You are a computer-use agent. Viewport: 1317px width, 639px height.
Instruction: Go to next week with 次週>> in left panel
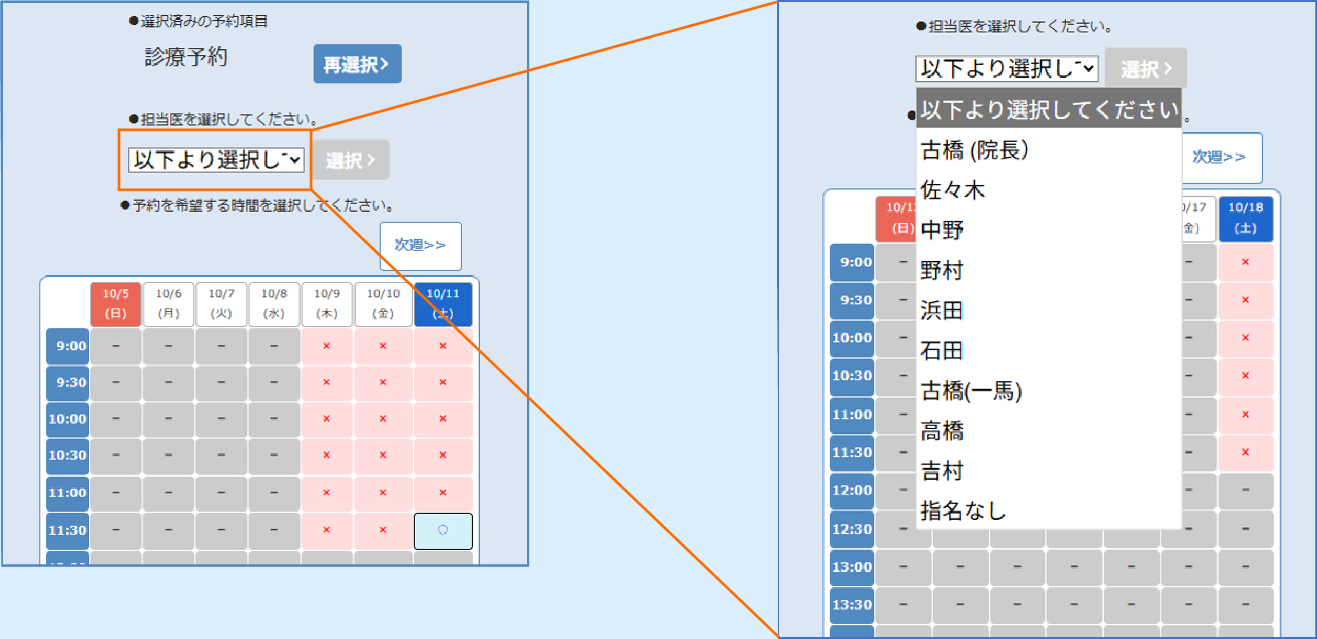(x=420, y=246)
